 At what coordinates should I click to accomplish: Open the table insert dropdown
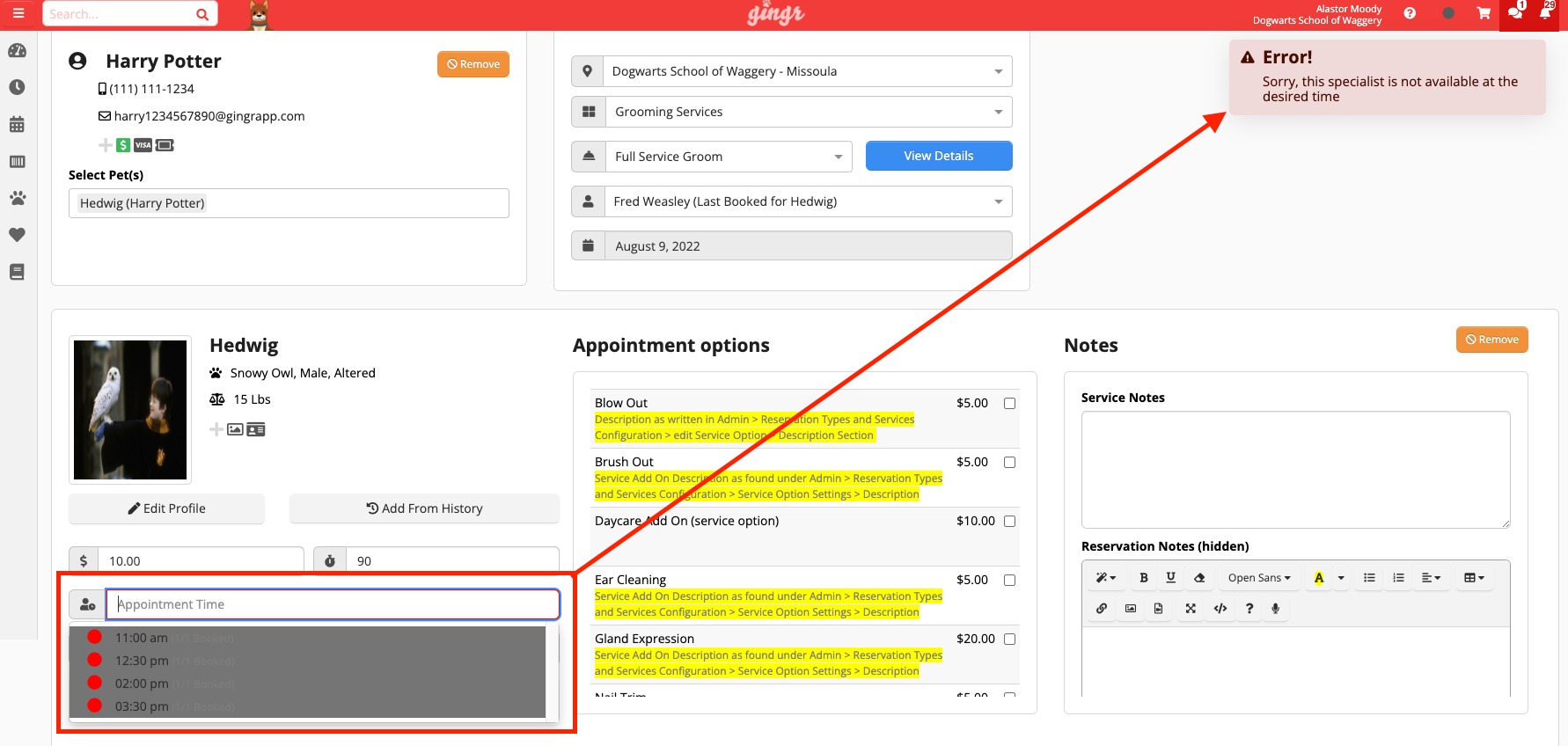pos(1474,578)
